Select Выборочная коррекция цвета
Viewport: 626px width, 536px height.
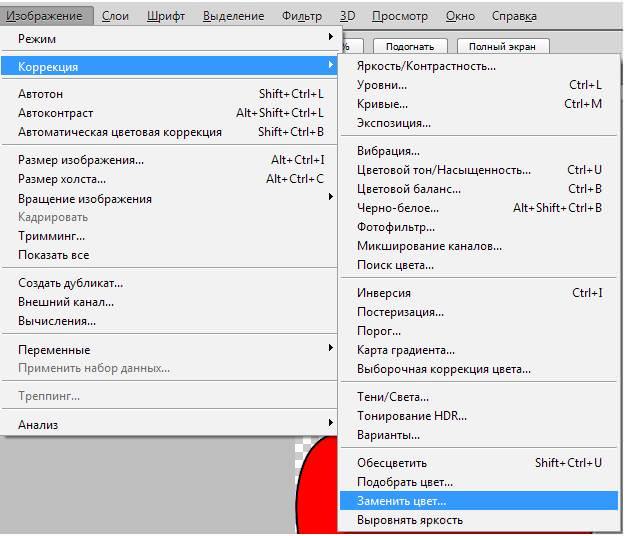478,369
